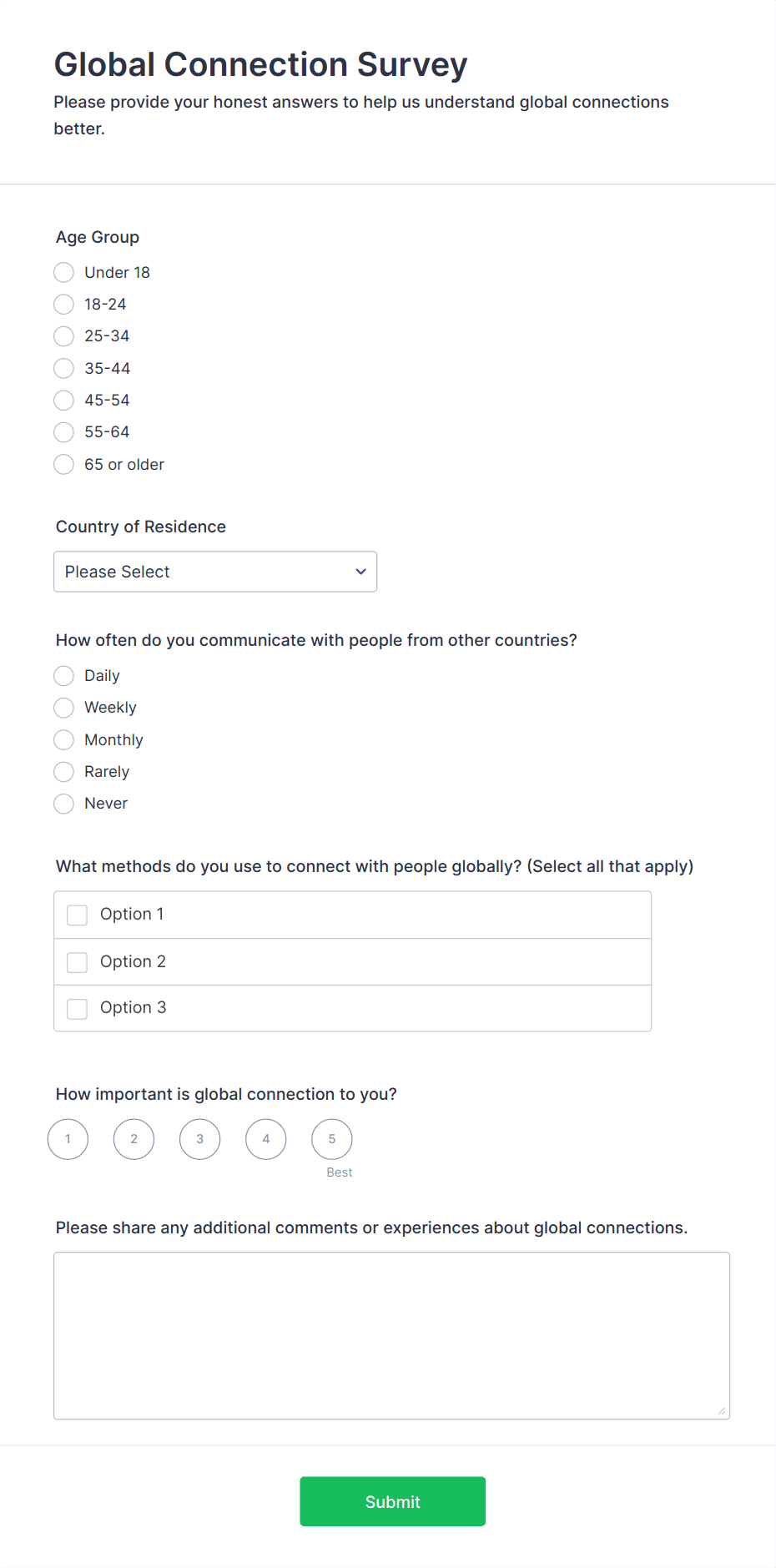Rate global connection importance as 1
The image size is (776, 1568).
[68, 1139]
